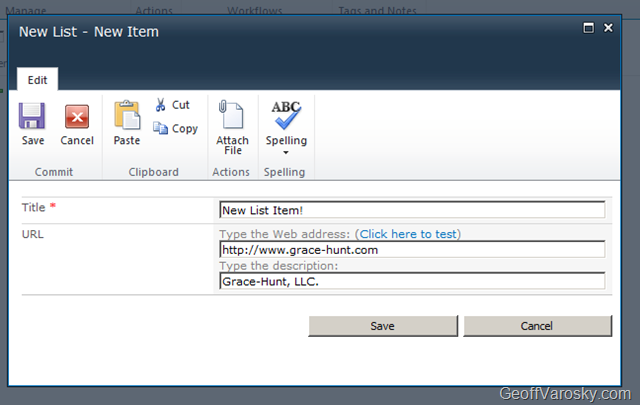The width and height of the screenshot is (640, 405).
Task: Open the 'Click here to test' link
Action: coord(408,234)
